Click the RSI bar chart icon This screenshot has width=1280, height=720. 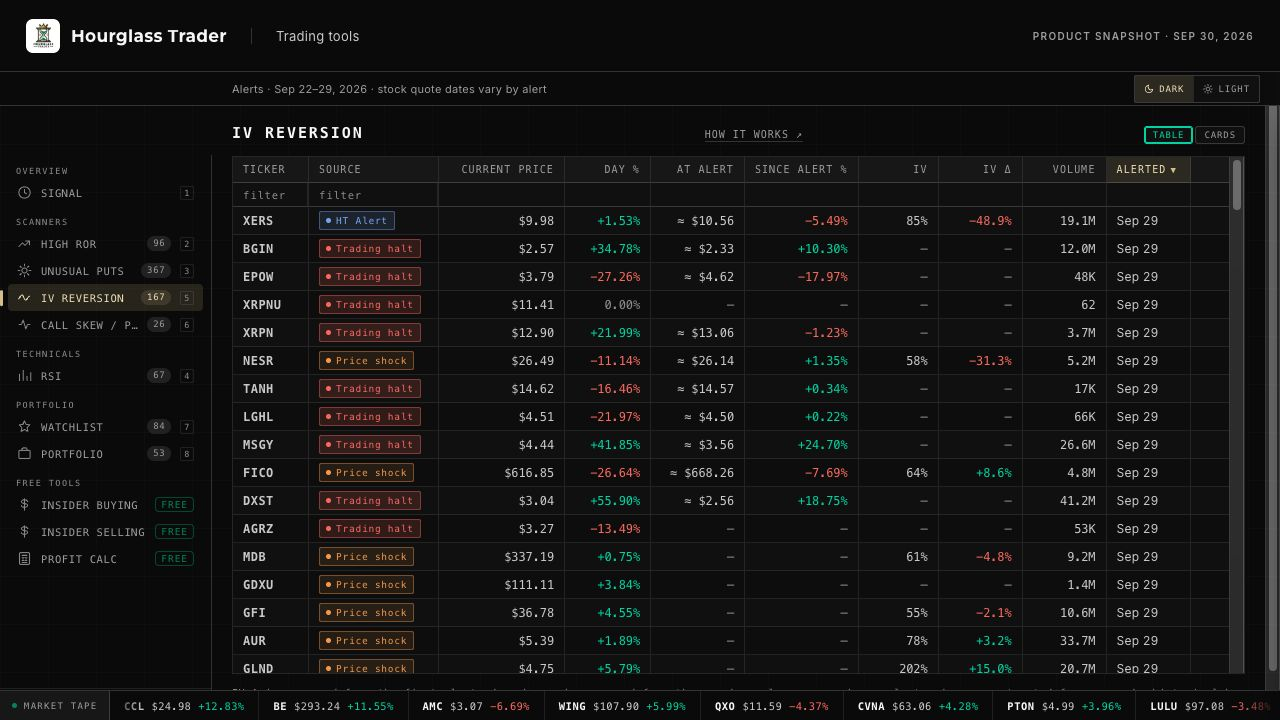[x=25, y=376]
